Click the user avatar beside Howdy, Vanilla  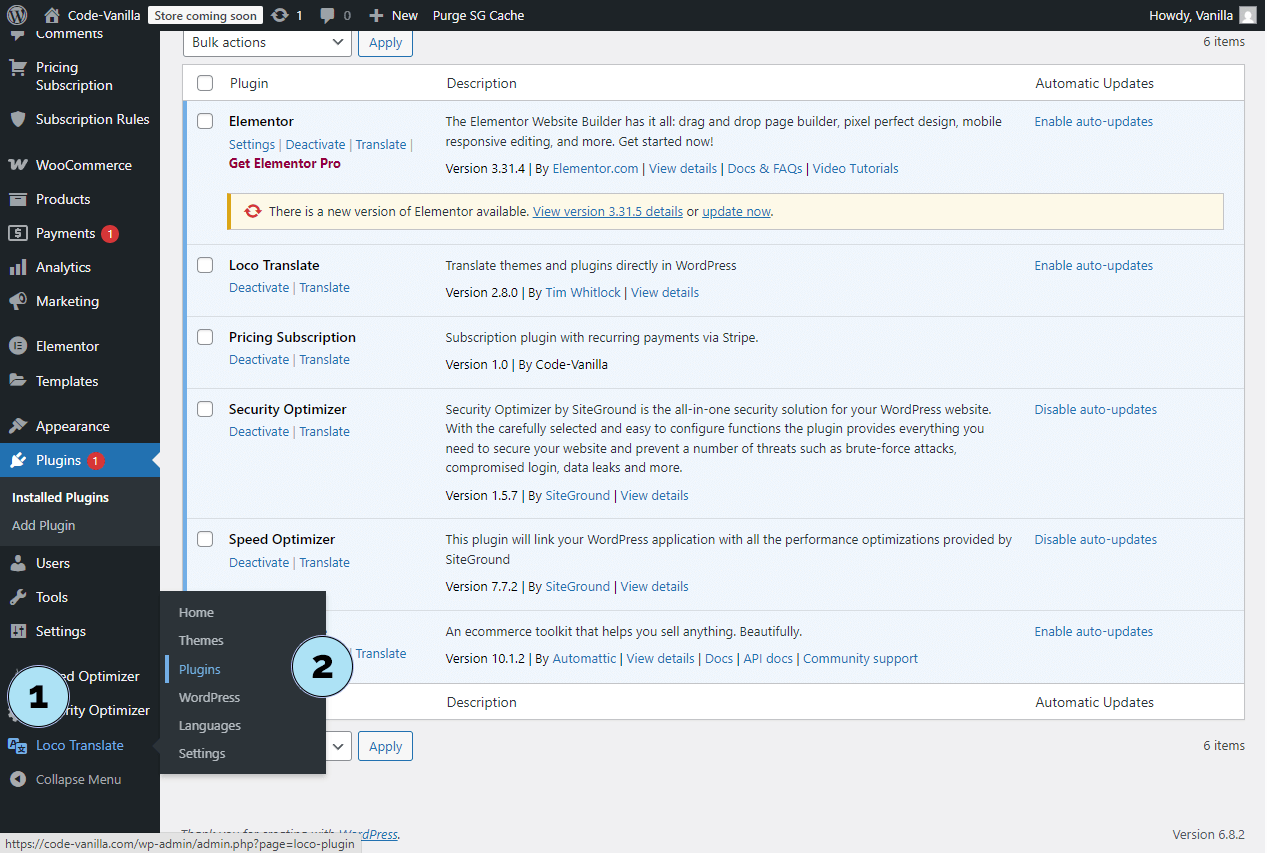(x=1247, y=15)
